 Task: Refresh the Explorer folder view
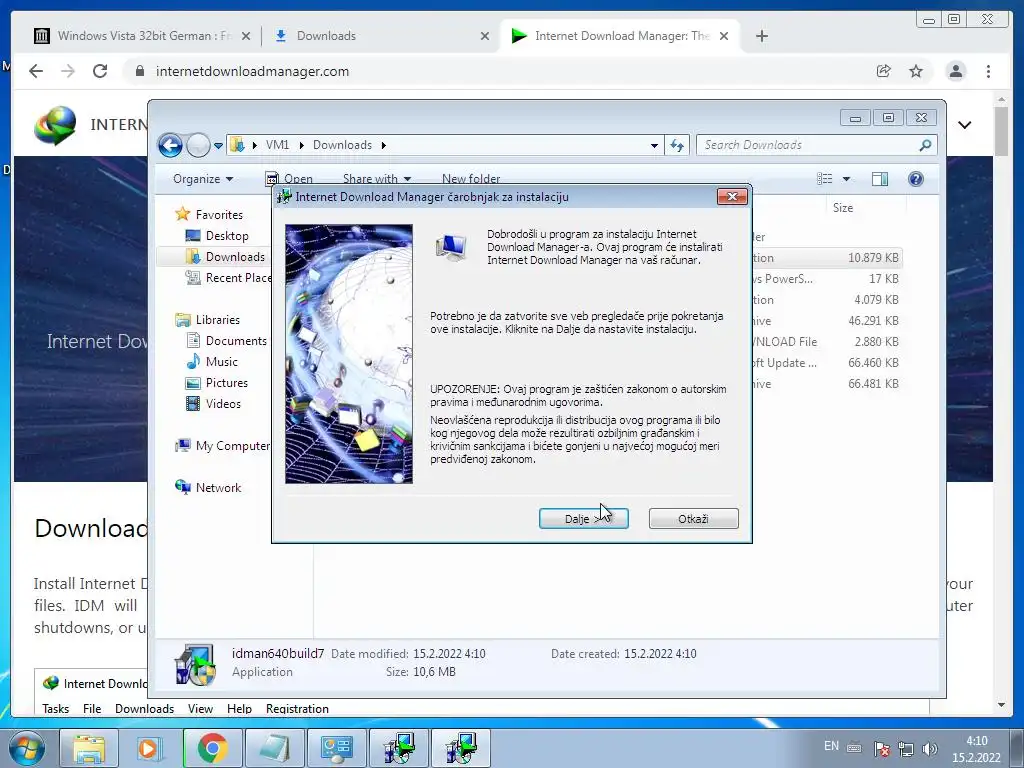[x=677, y=146]
